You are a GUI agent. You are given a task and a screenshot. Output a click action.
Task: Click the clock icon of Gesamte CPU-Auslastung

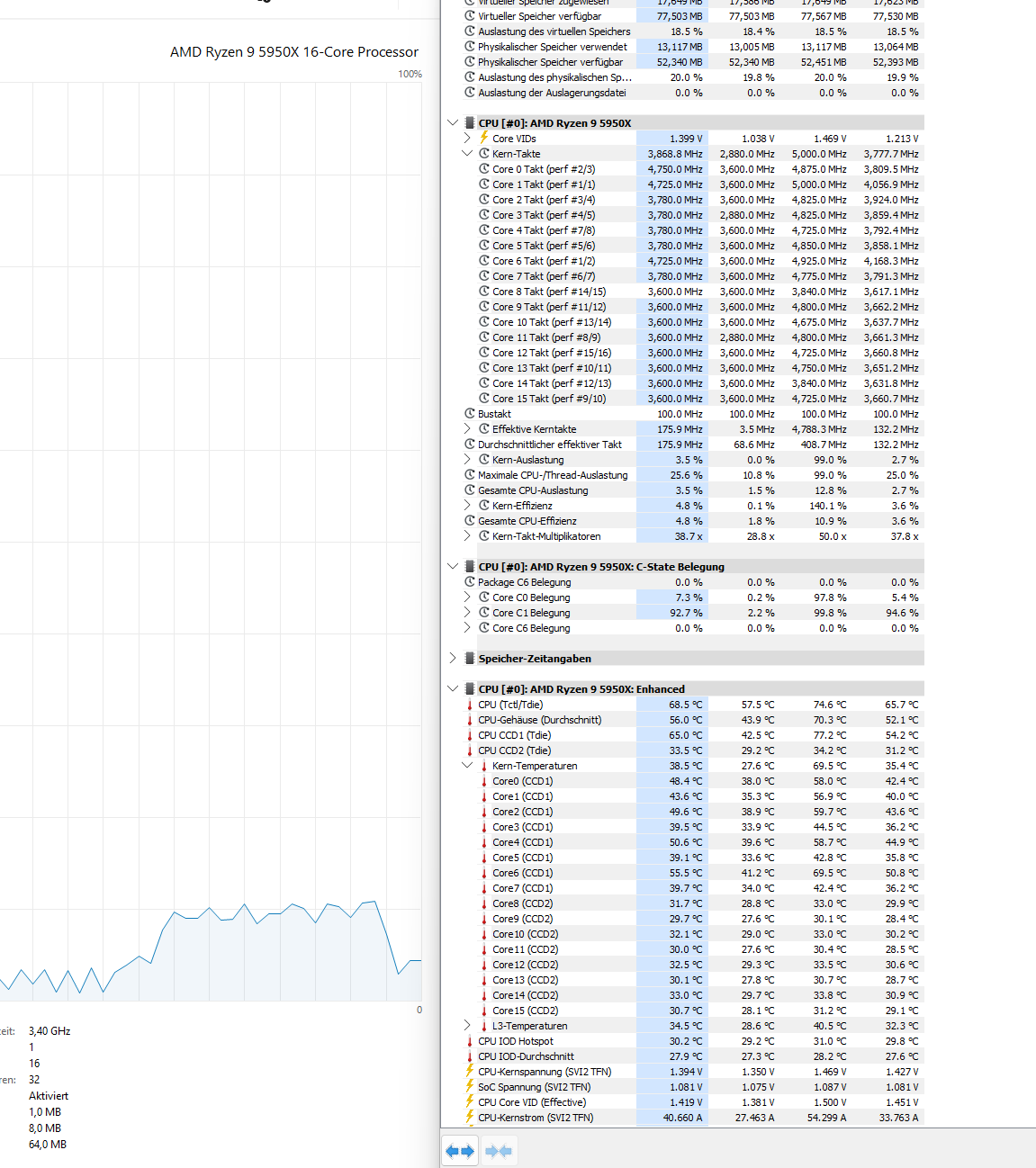[x=470, y=490]
